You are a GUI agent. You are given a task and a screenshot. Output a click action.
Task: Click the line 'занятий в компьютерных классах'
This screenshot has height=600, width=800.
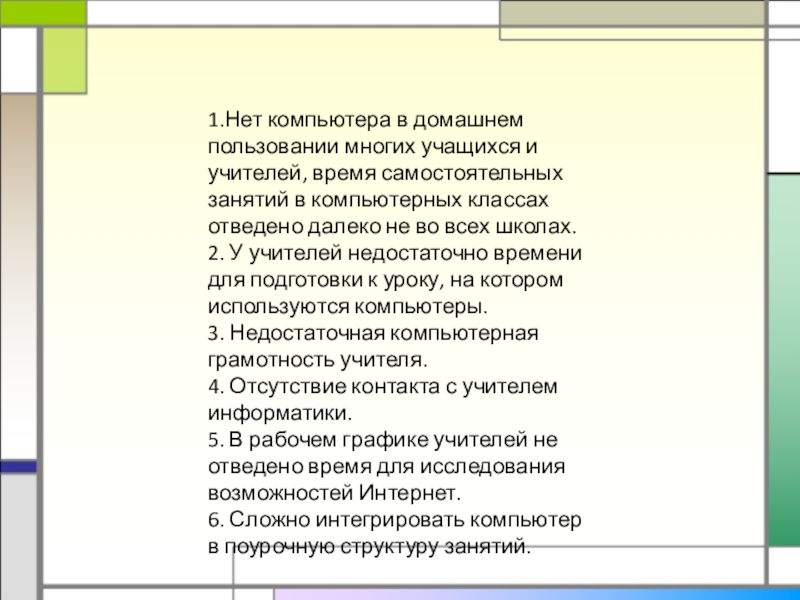coord(379,199)
